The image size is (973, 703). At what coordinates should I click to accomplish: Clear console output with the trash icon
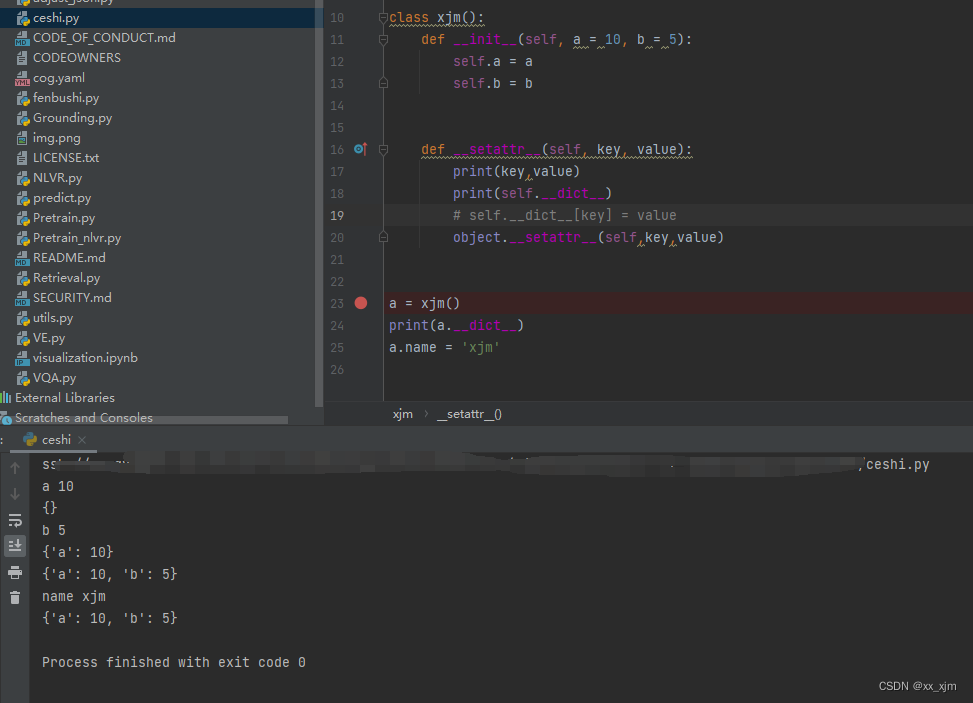(15, 597)
